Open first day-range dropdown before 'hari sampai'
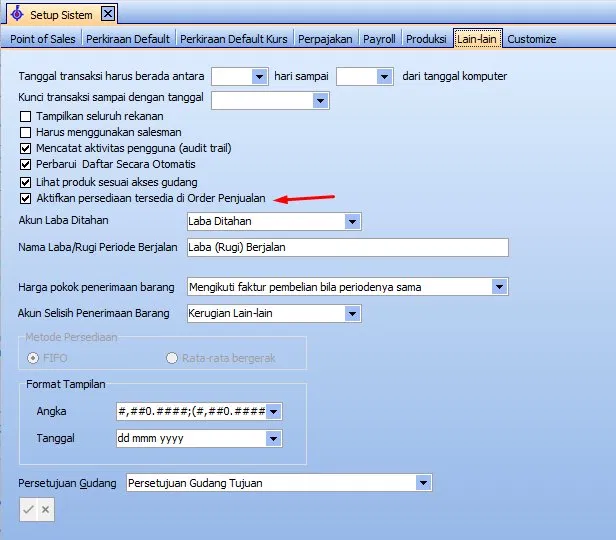616x540 pixels. (x=259, y=77)
